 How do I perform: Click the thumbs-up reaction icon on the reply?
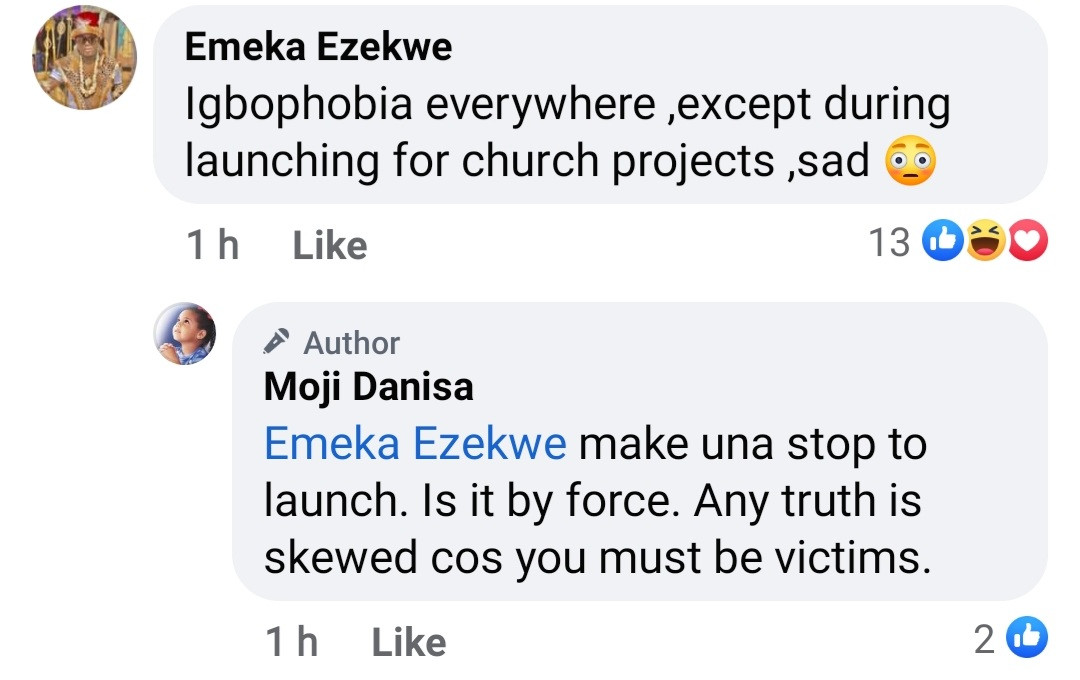pyautogui.click(x=1026, y=640)
